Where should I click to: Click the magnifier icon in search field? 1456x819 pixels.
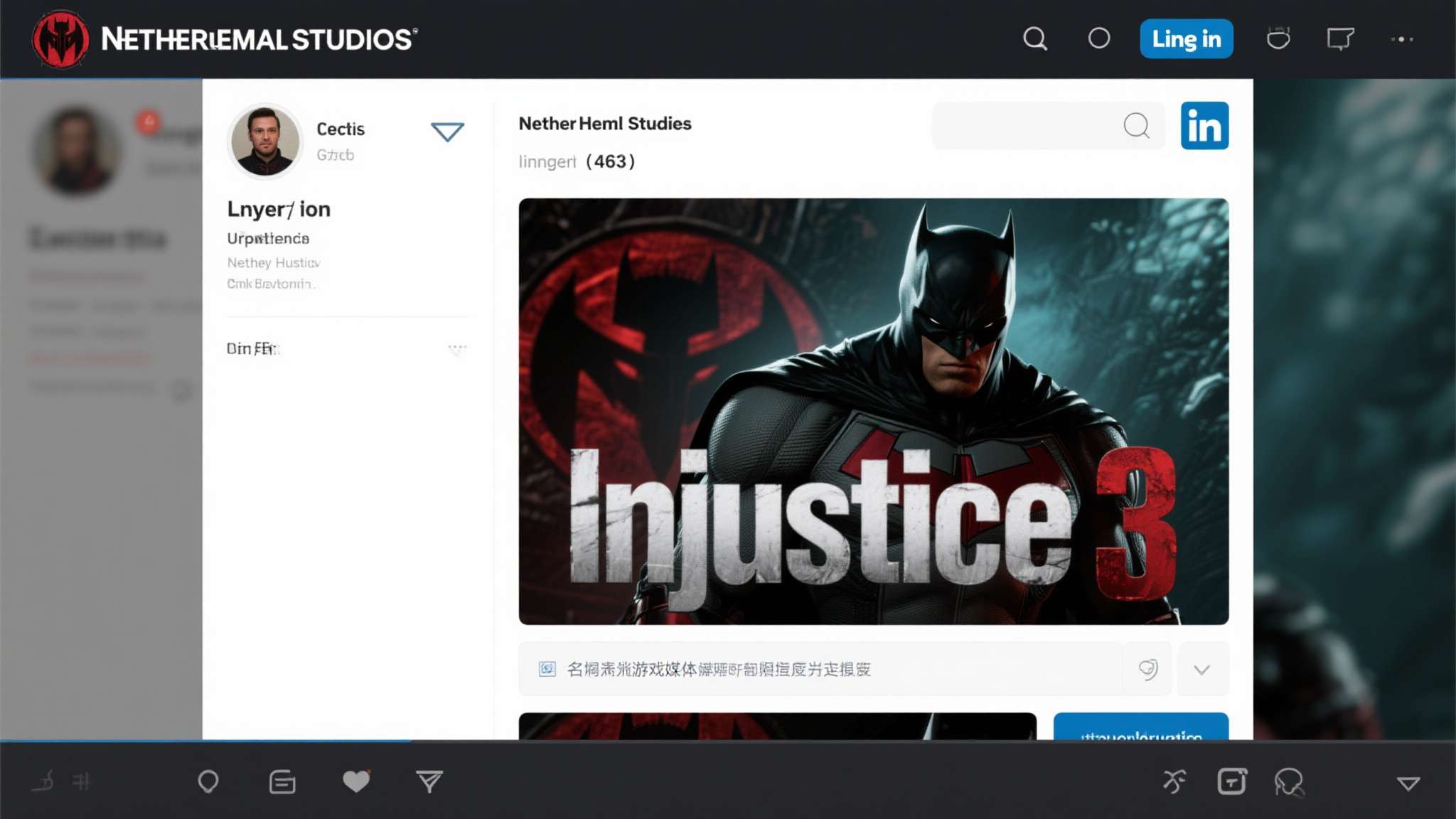click(1136, 126)
